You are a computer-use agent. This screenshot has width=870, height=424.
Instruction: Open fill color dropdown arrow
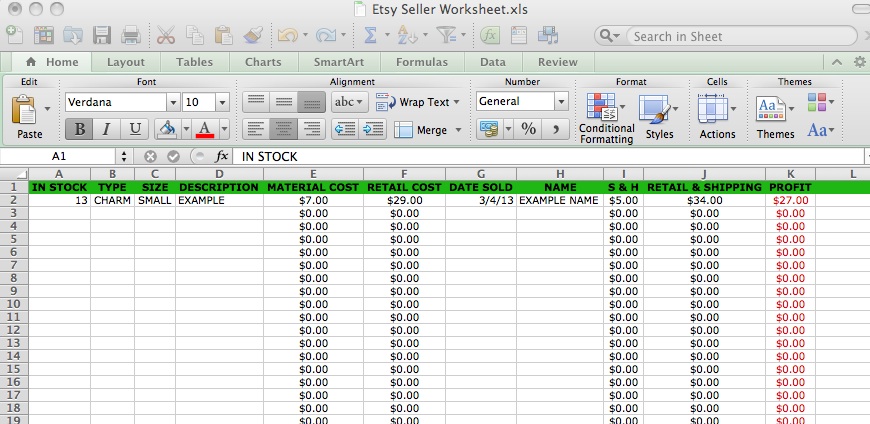[x=186, y=129]
